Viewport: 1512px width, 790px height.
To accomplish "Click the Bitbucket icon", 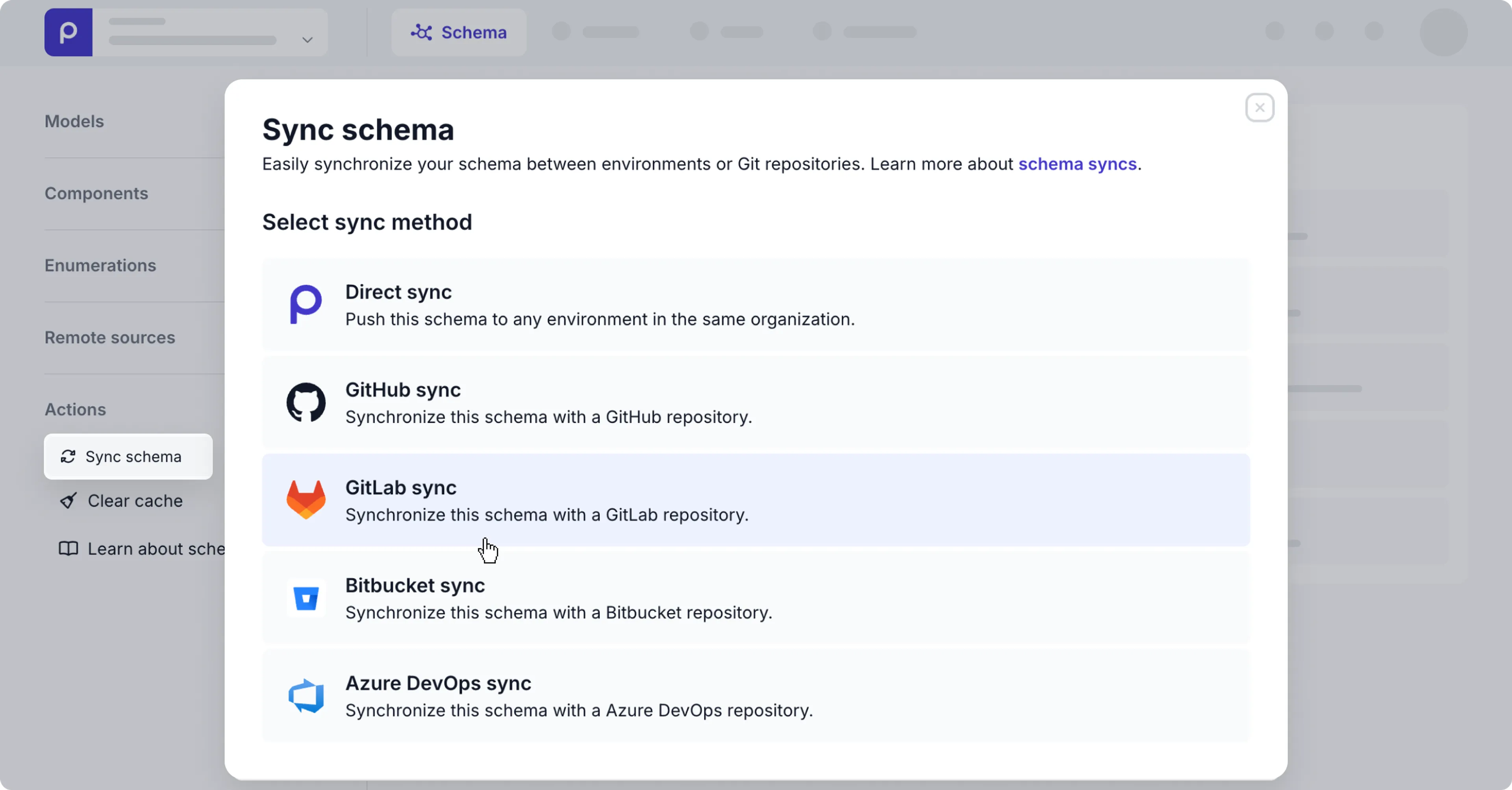I will [x=306, y=598].
